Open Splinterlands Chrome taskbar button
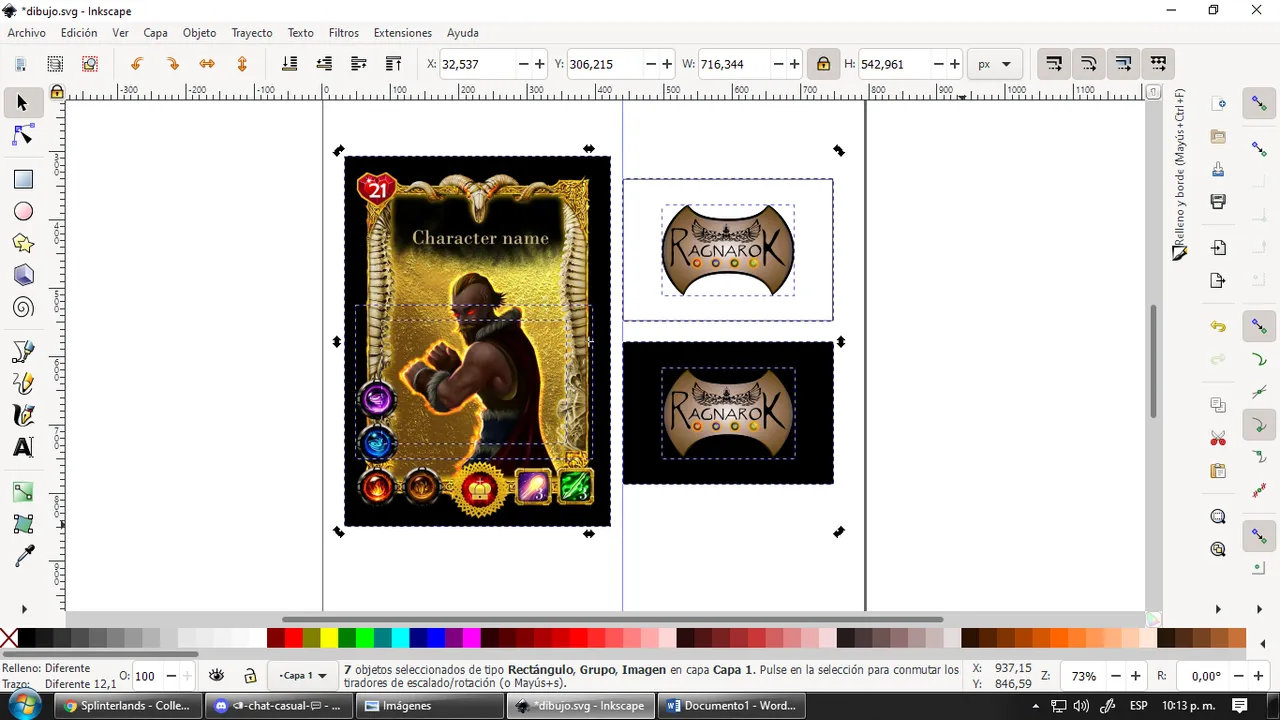 pos(127,706)
